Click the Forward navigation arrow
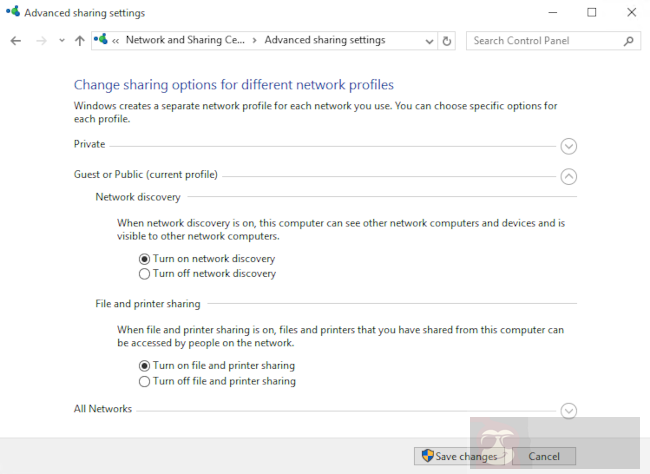 [41, 41]
